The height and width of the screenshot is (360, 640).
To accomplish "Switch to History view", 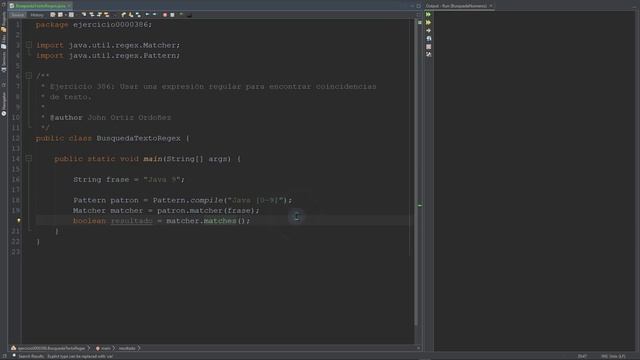I will coord(37,15).
